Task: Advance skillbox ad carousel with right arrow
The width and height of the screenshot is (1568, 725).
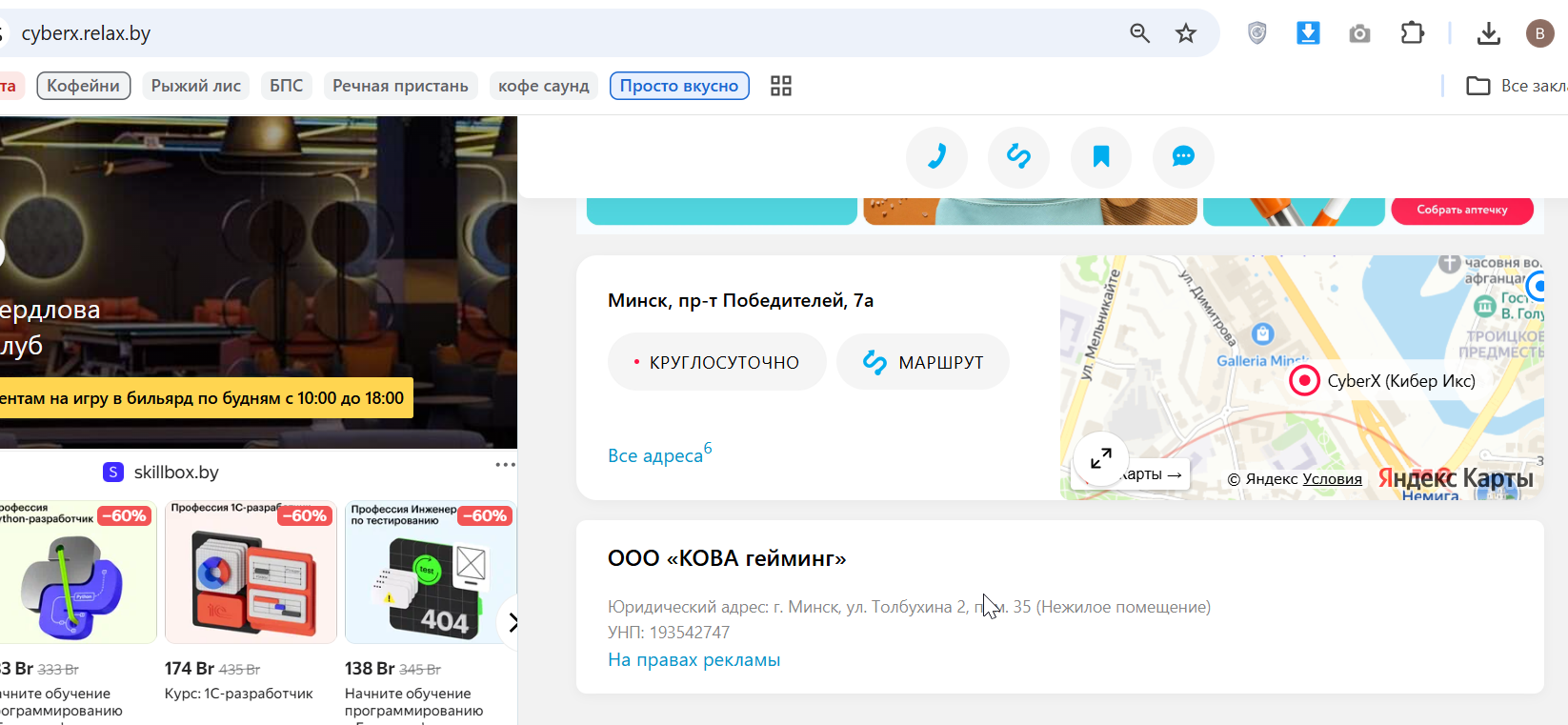Action: click(513, 623)
